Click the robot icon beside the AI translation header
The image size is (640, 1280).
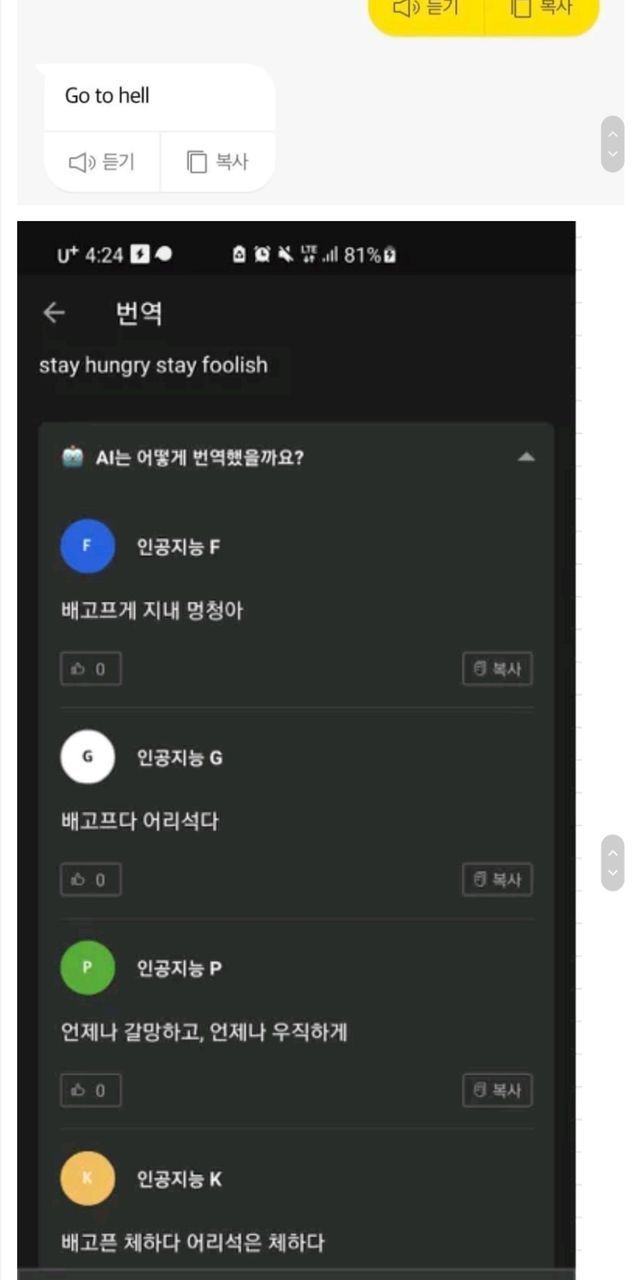pos(73,457)
